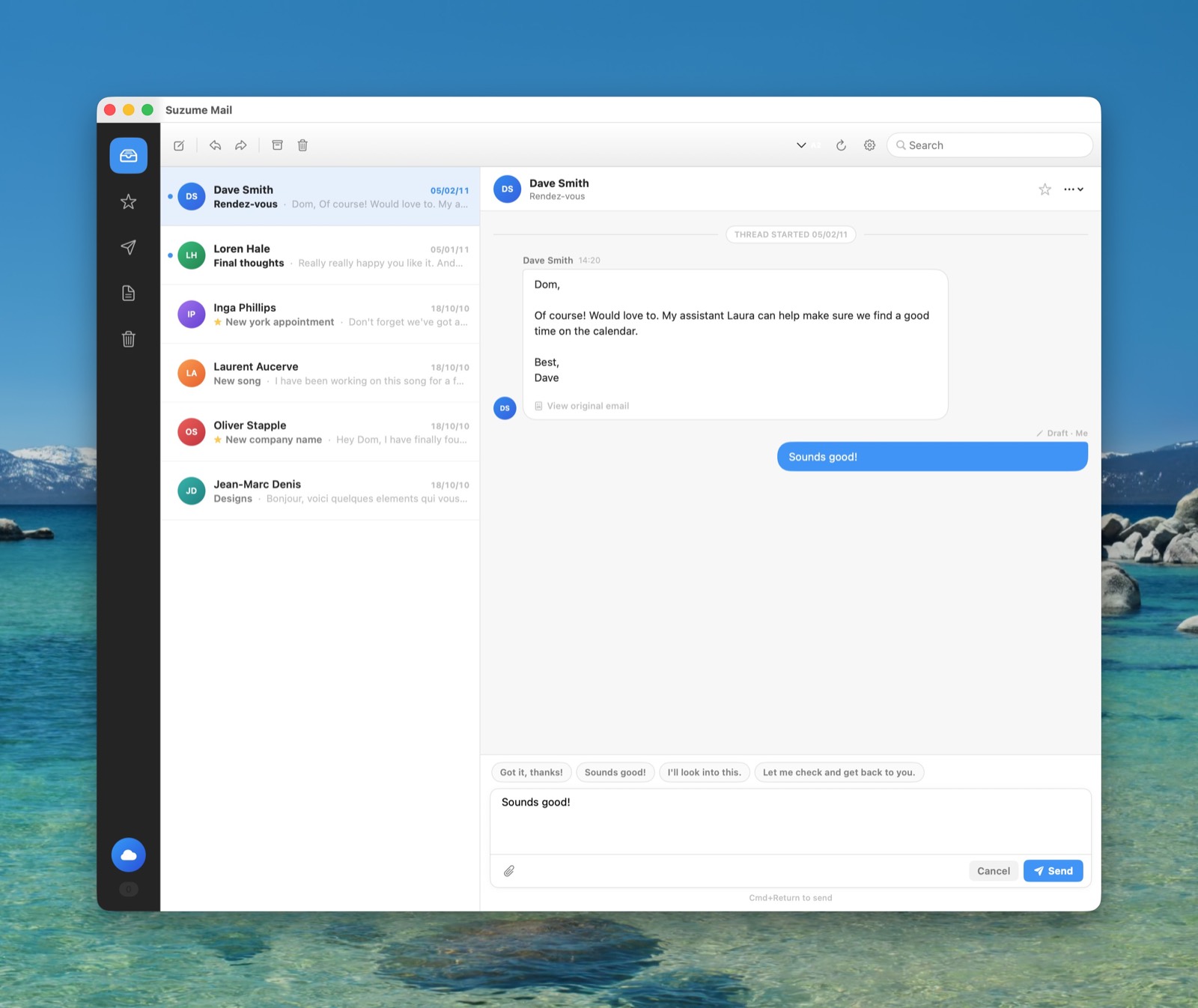Click the Cancel button in reply box
Screen dimensions: 1198x1008
[x=993, y=871]
